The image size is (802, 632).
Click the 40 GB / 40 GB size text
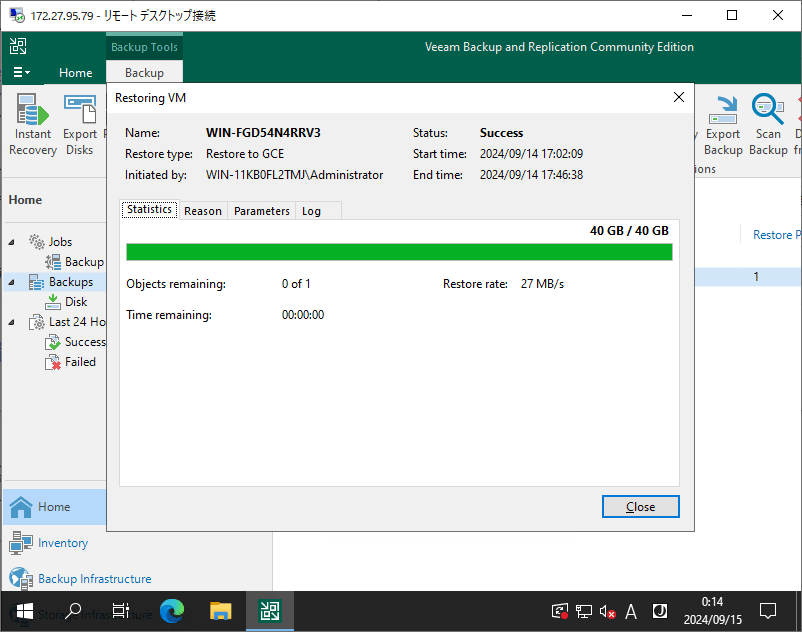pyautogui.click(x=629, y=231)
